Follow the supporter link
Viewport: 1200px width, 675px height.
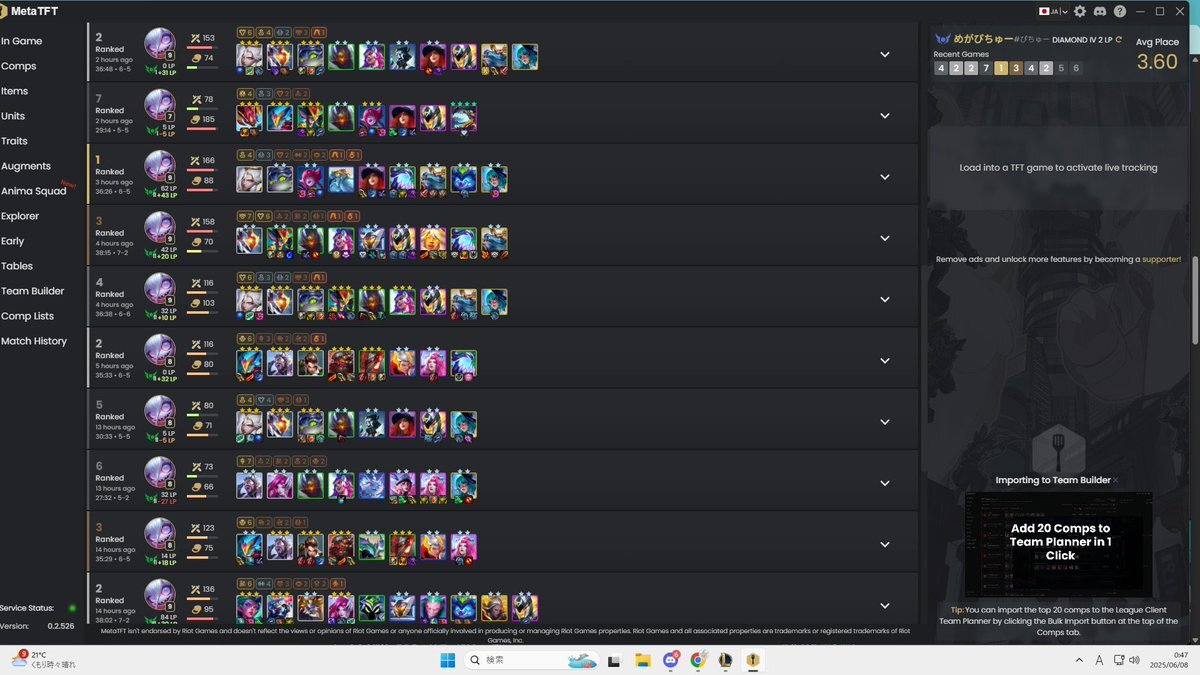[x=1162, y=259]
